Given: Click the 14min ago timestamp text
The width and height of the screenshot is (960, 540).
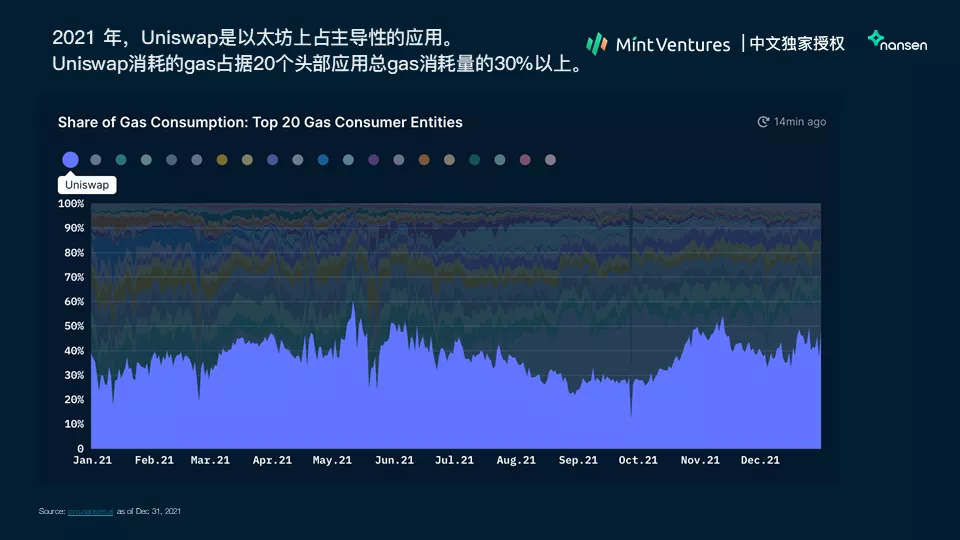Looking at the screenshot, I should 800,122.
